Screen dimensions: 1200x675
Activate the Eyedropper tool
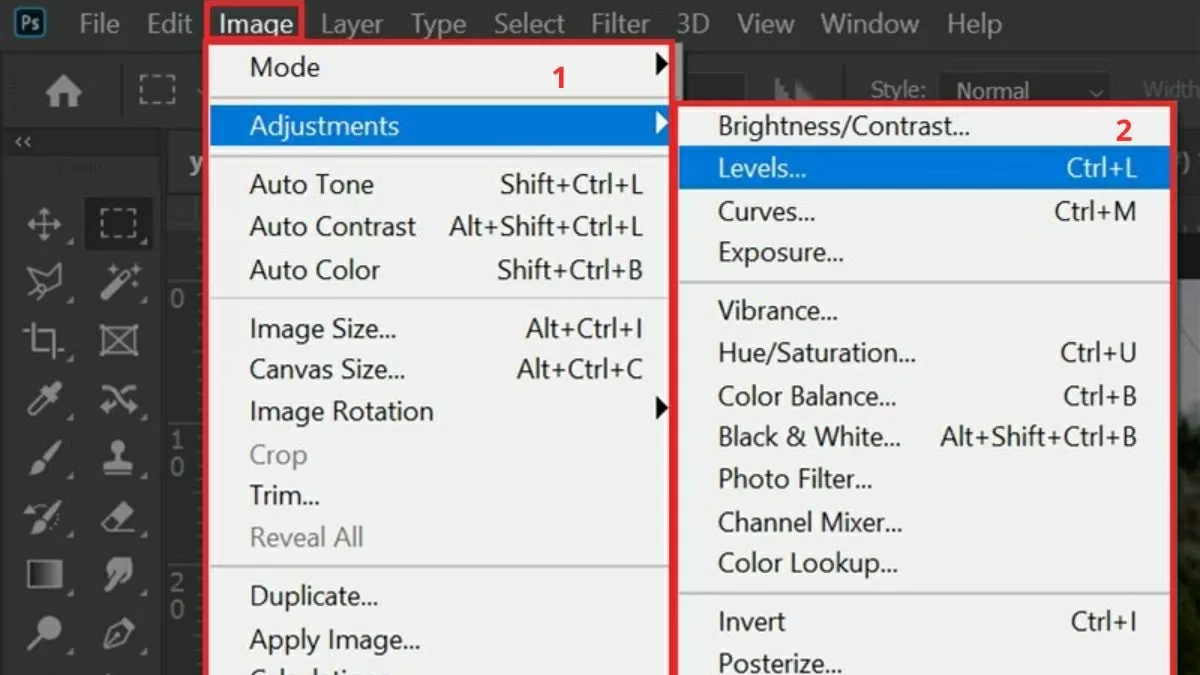click(x=44, y=400)
